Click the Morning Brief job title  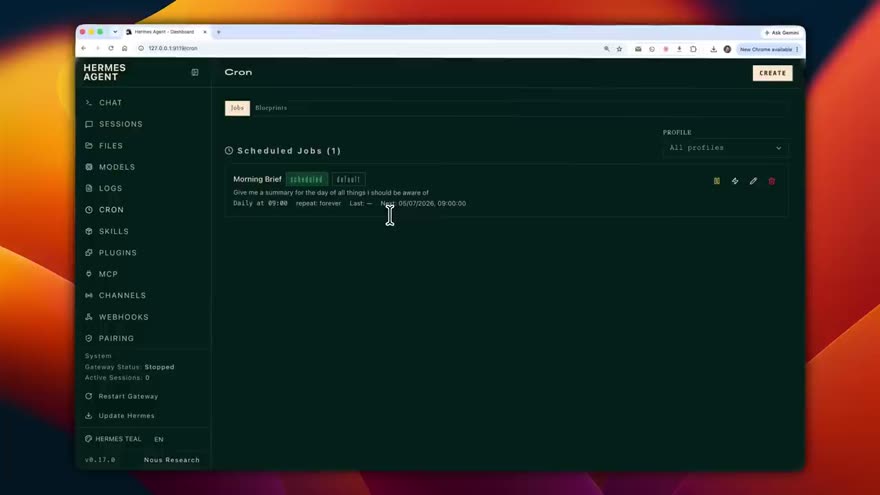point(257,179)
